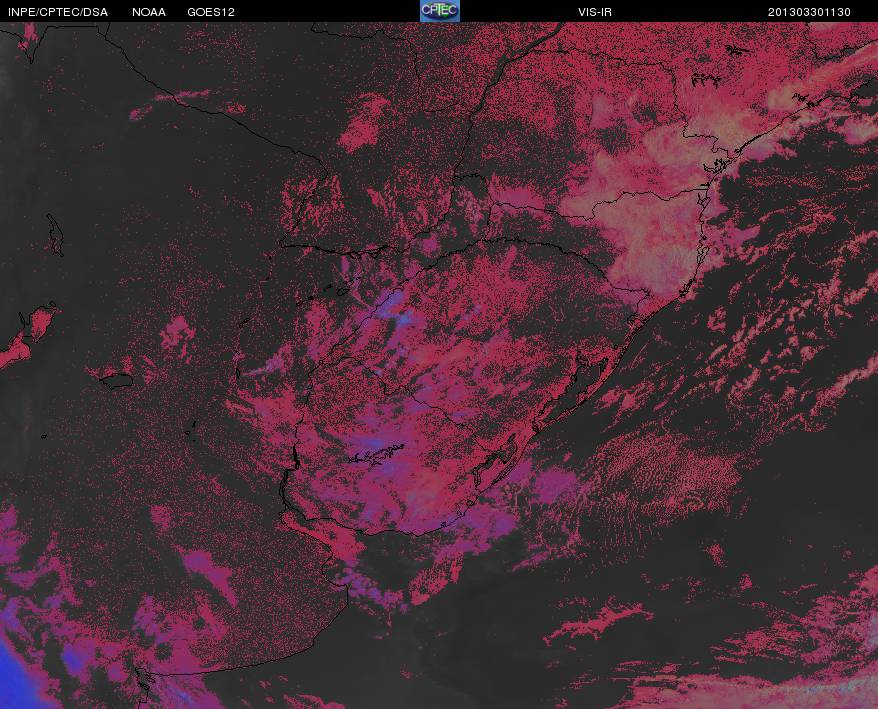Click the 201303301130 timestamp

coord(809,12)
